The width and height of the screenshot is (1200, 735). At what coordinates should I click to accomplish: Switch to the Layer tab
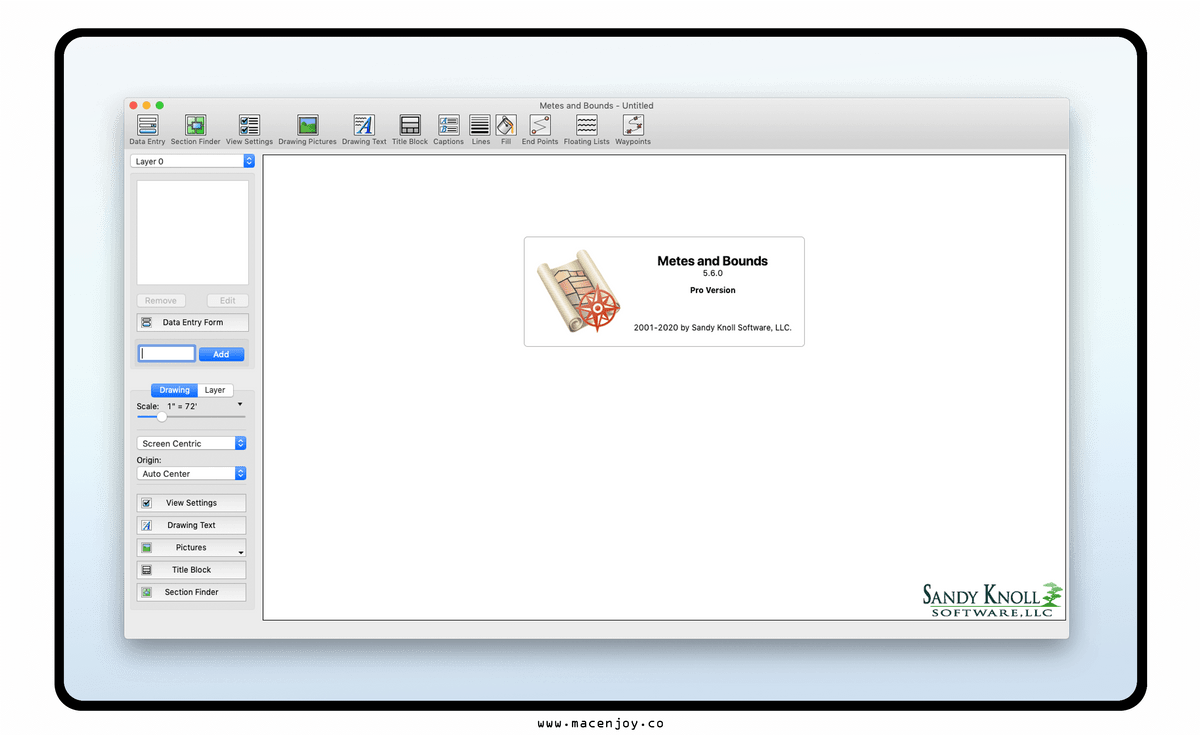(215, 390)
